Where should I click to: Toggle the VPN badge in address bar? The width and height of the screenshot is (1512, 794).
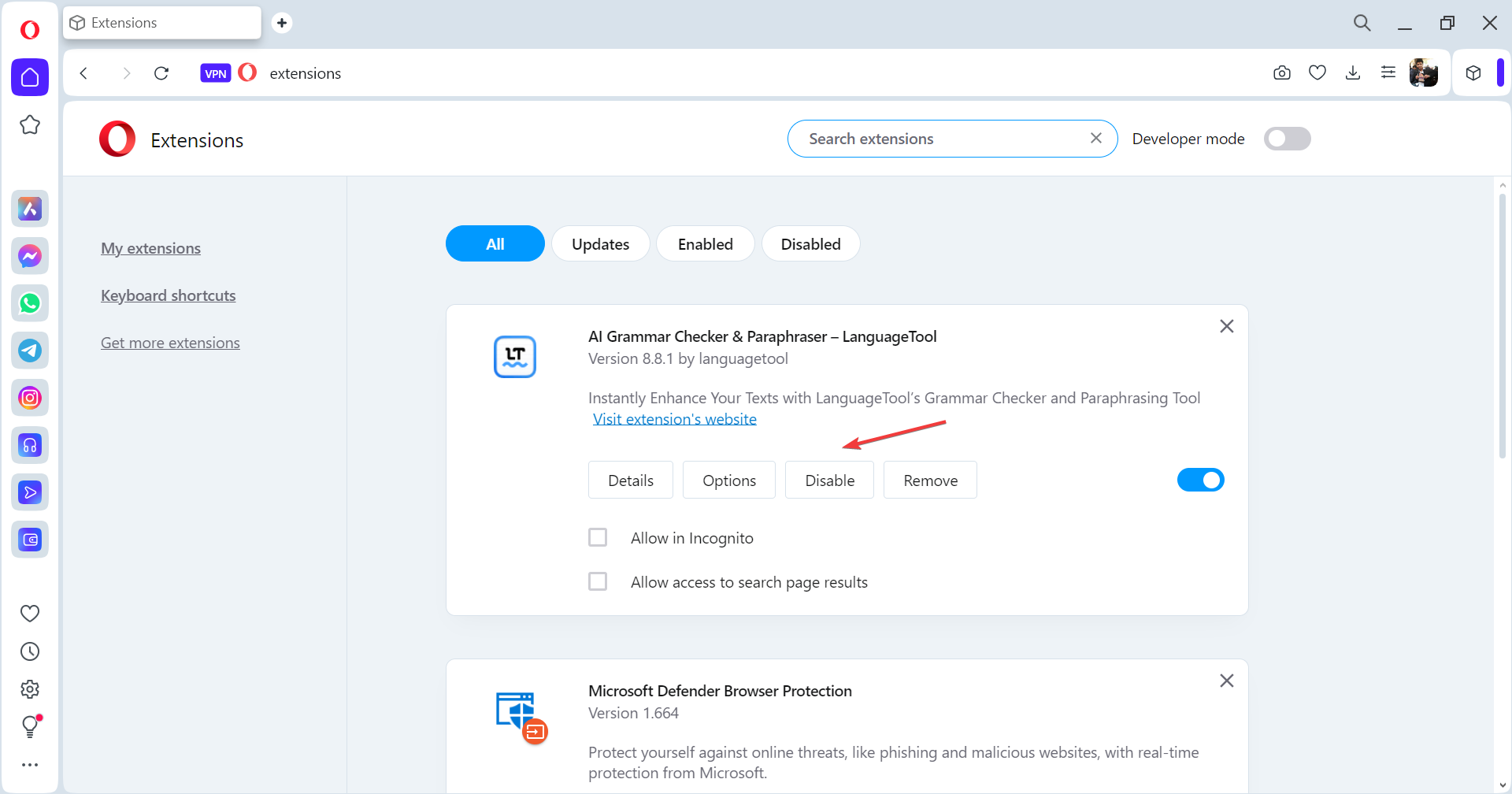tap(216, 73)
